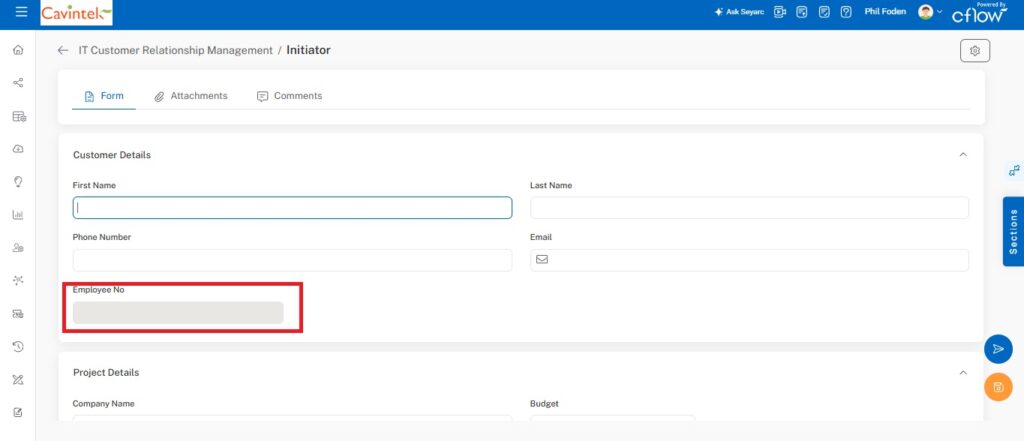Click the help question mark icon
The height and width of the screenshot is (441, 1024).
tap(846, 12)
